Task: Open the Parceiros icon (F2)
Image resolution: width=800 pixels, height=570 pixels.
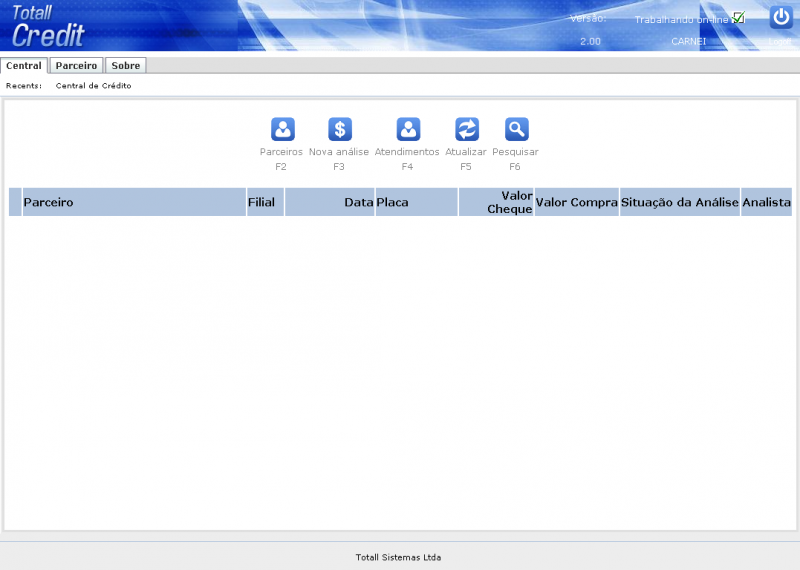Action: pyautogui.click(x=283, y=129)
